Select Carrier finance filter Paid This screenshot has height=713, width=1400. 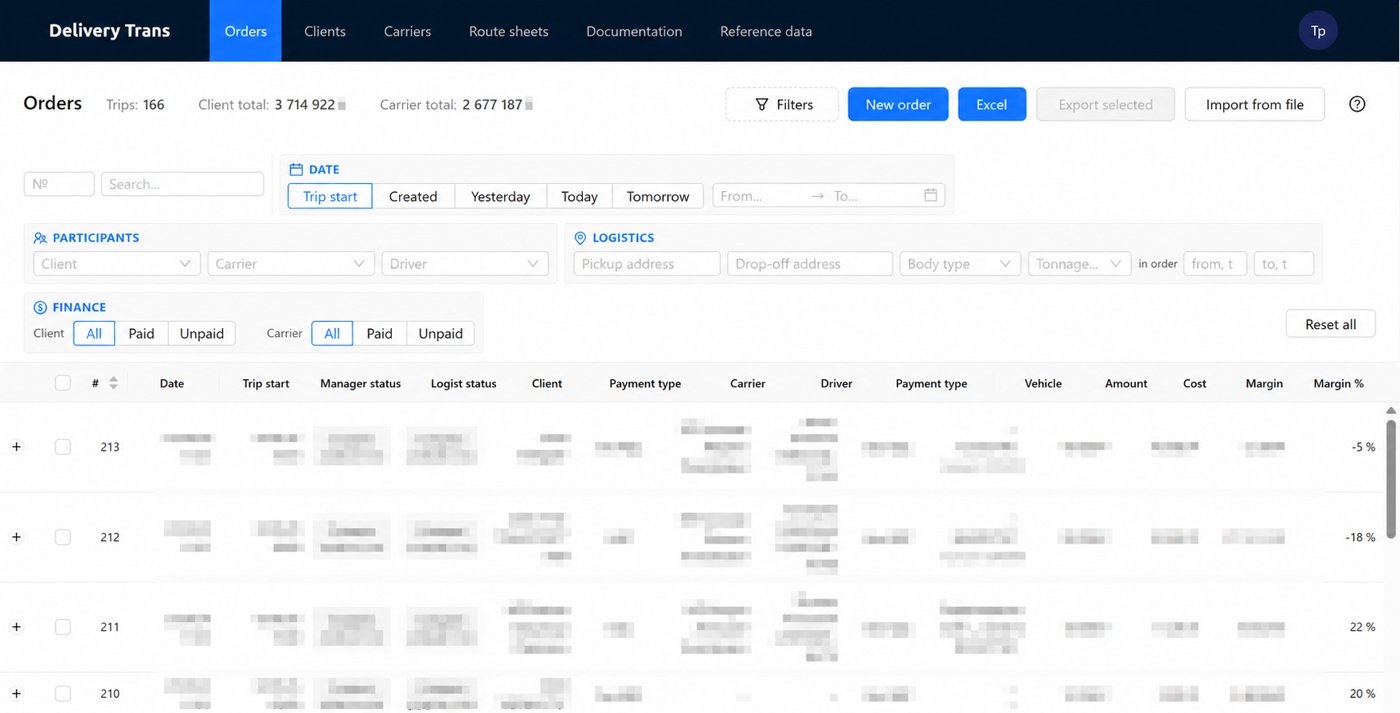[x=379, y=333]
